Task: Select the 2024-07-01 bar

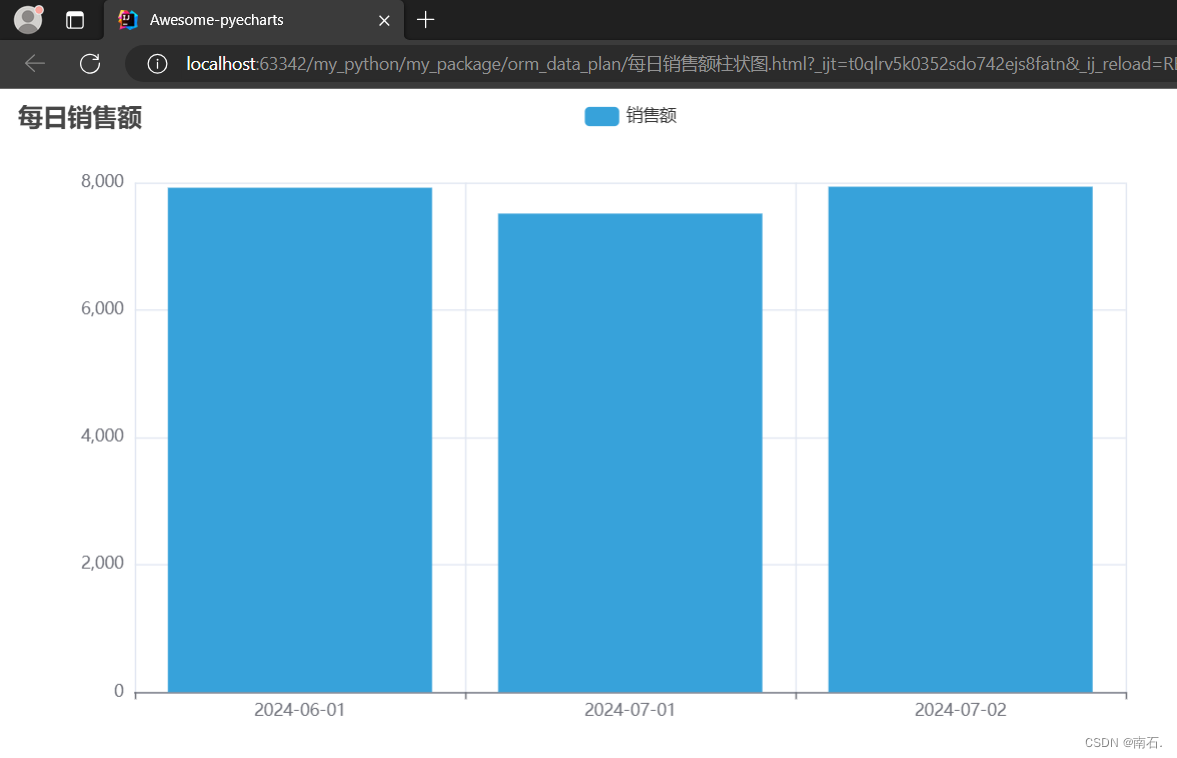Action: pos(630,453)
